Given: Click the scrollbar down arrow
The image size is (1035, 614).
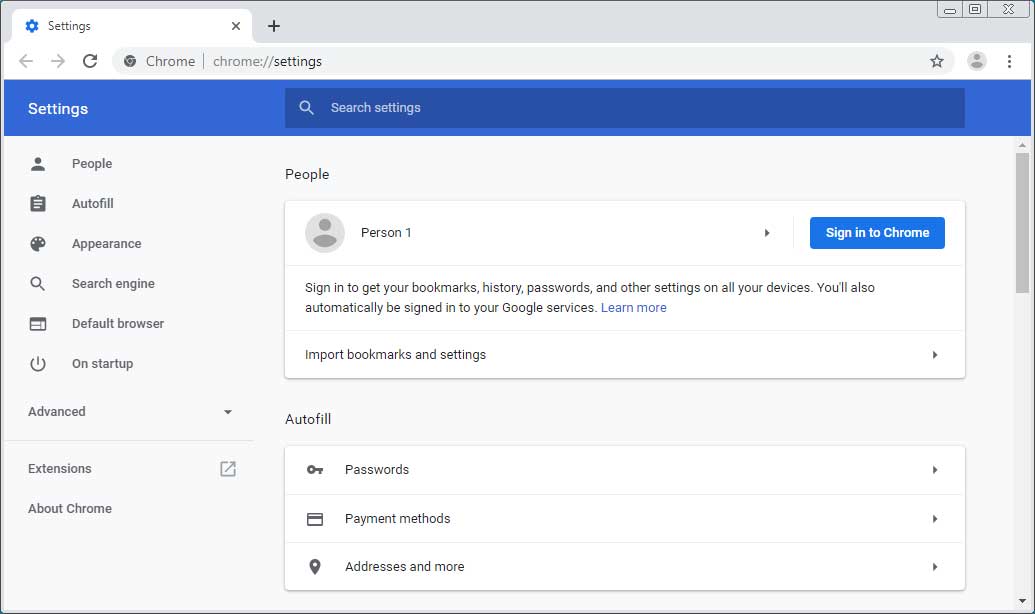Looking at the screenshot, I should (x=1022, y=601).
